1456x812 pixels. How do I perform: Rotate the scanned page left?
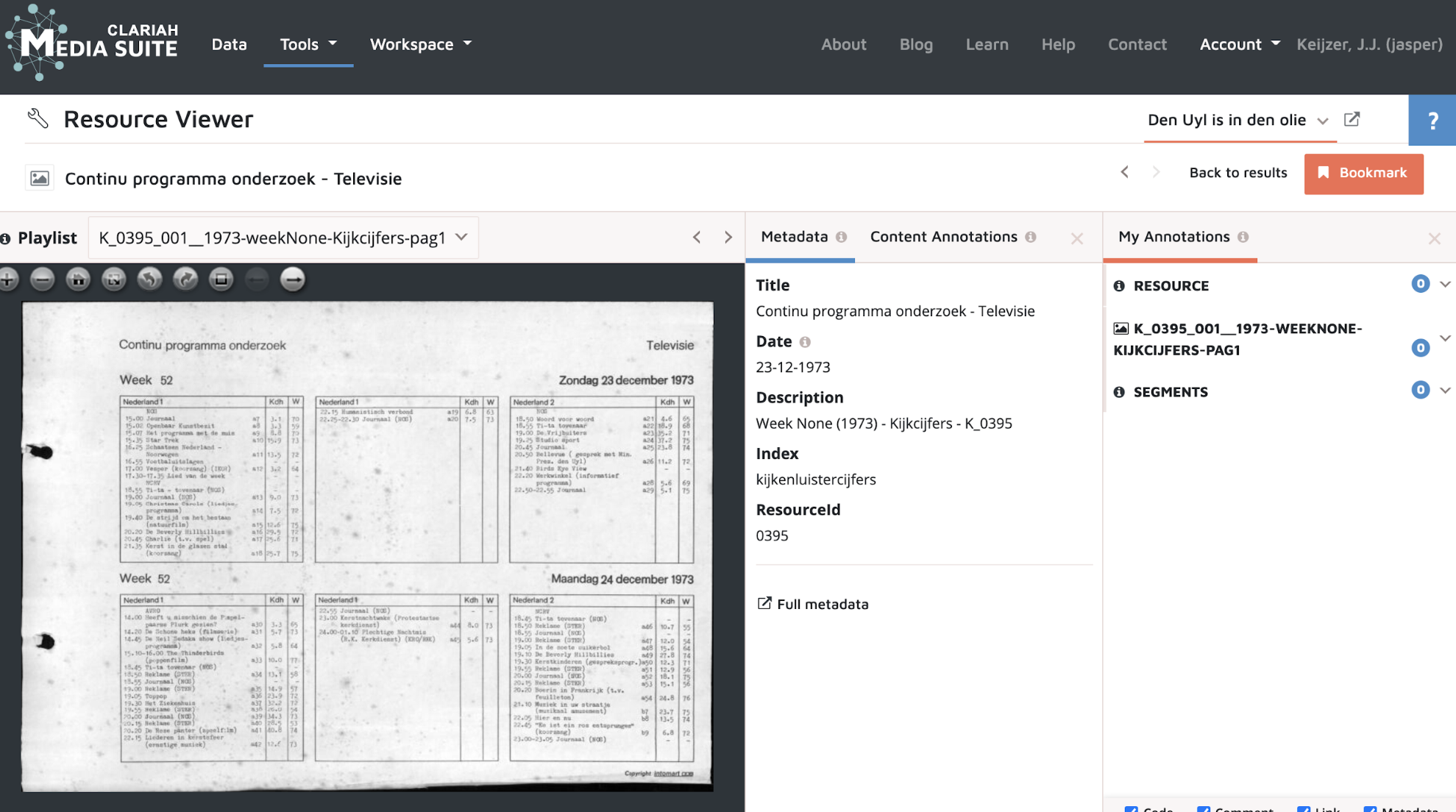(149, 279)
